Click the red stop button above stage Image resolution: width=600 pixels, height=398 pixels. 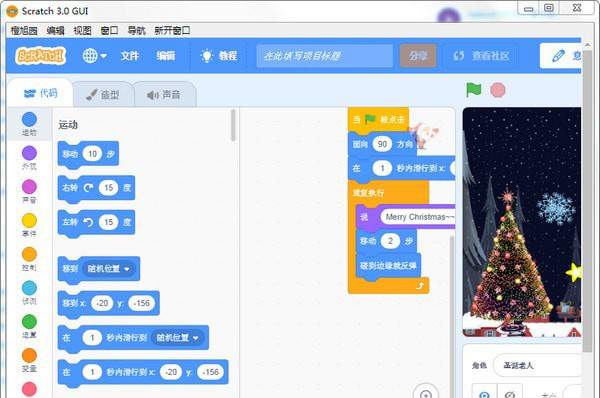coord(498,90)
